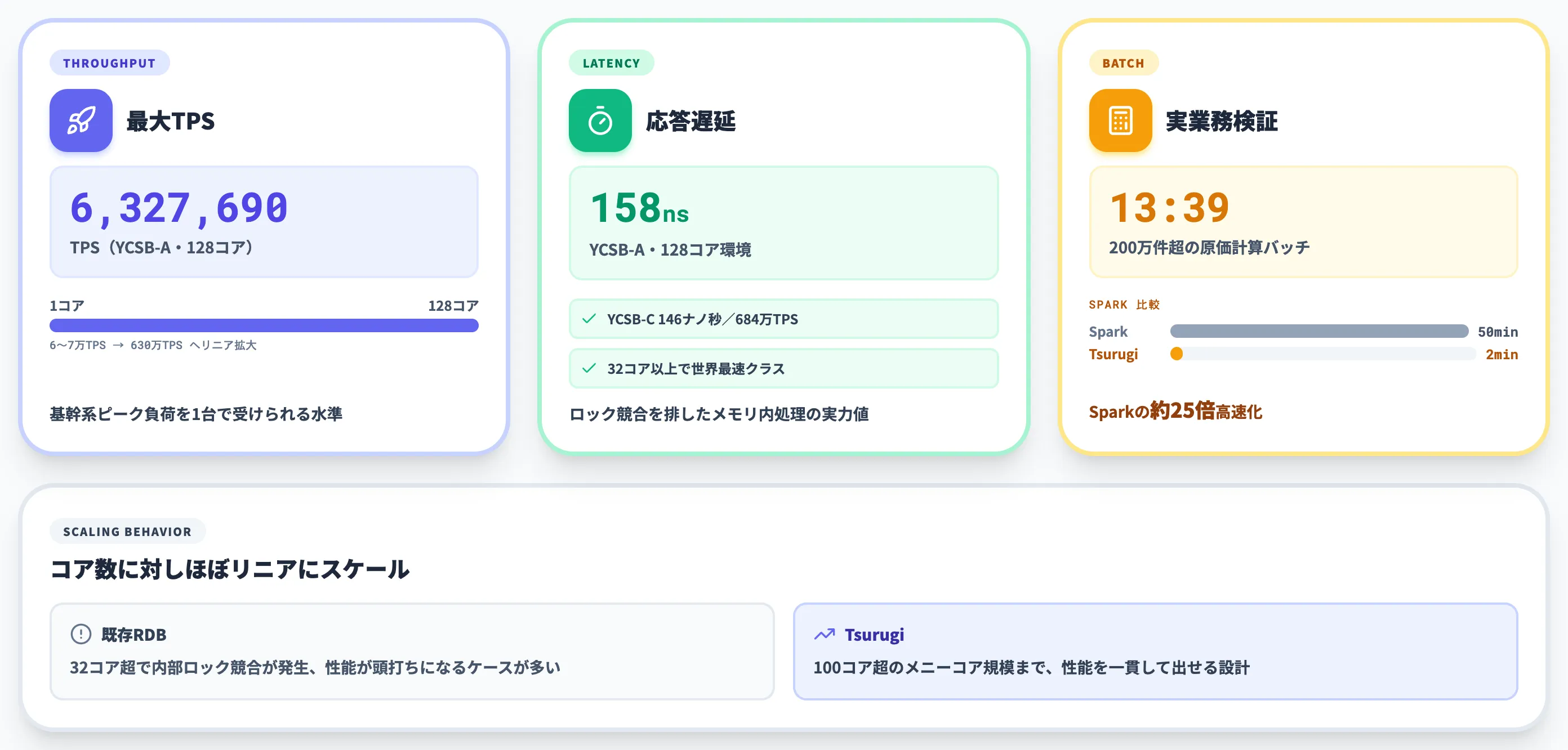Click the ロック競合を排したメモリ内処理の実力値 text
Screen dimensions: 1568x750
719,414
